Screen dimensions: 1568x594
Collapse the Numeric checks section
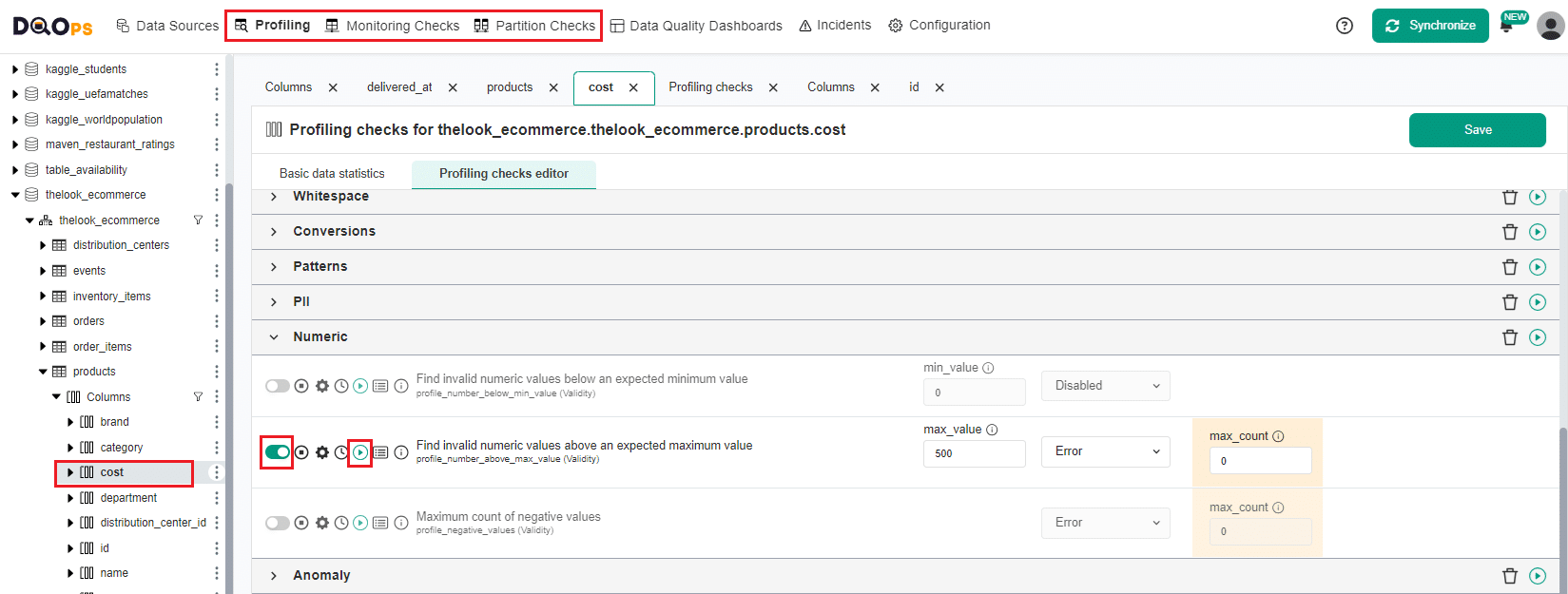tap(274, 337)
